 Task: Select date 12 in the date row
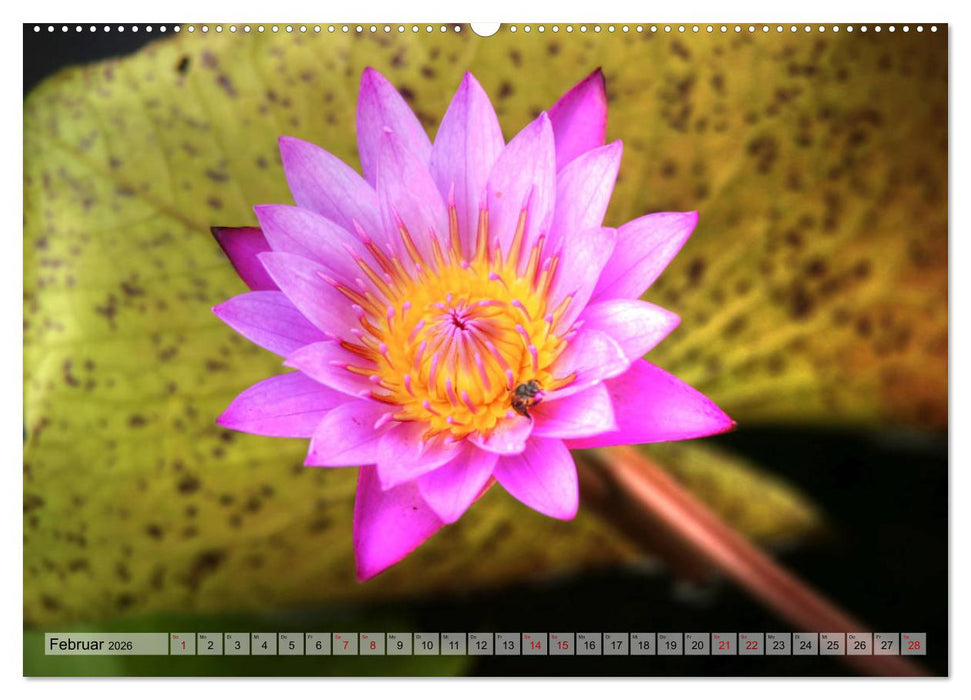pyautogui.click(x=480, y=644)
